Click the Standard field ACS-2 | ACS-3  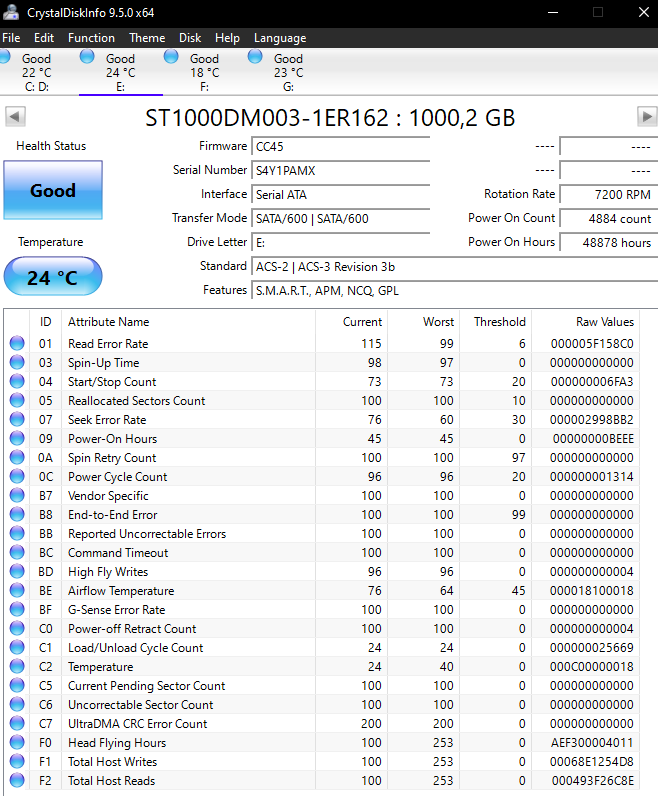click(455, 267)
